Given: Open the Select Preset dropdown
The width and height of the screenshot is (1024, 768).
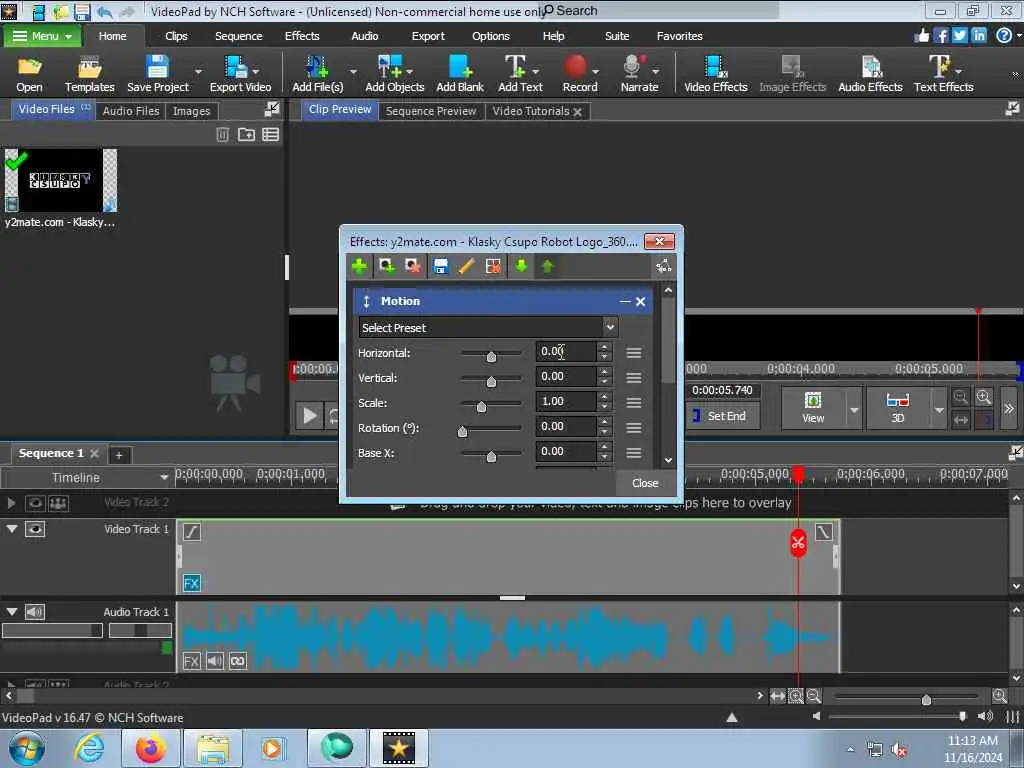Looking at the screenshot, I should pyautogui.click(x=488, y=327).
